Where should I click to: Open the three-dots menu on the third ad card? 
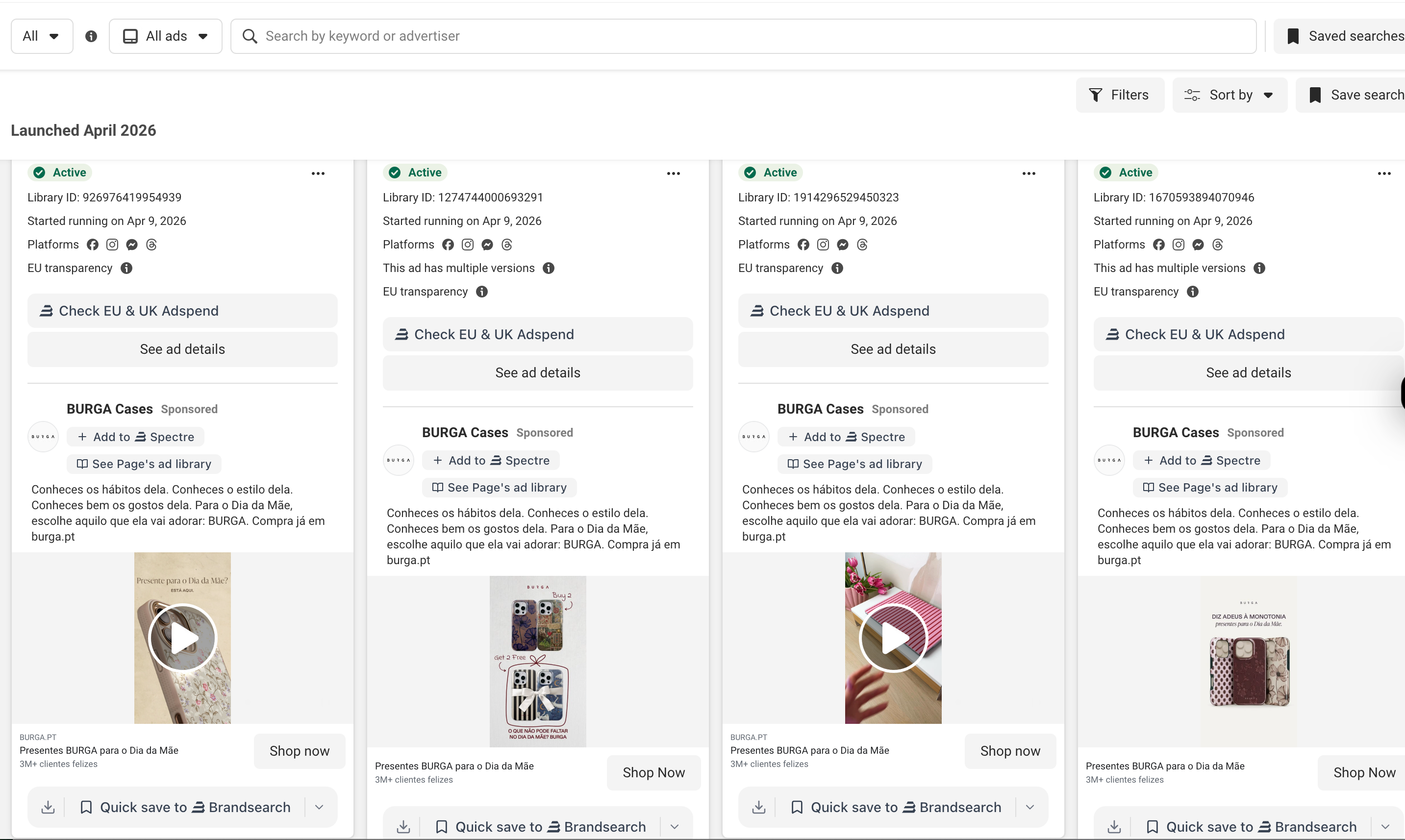point(1029,173)
